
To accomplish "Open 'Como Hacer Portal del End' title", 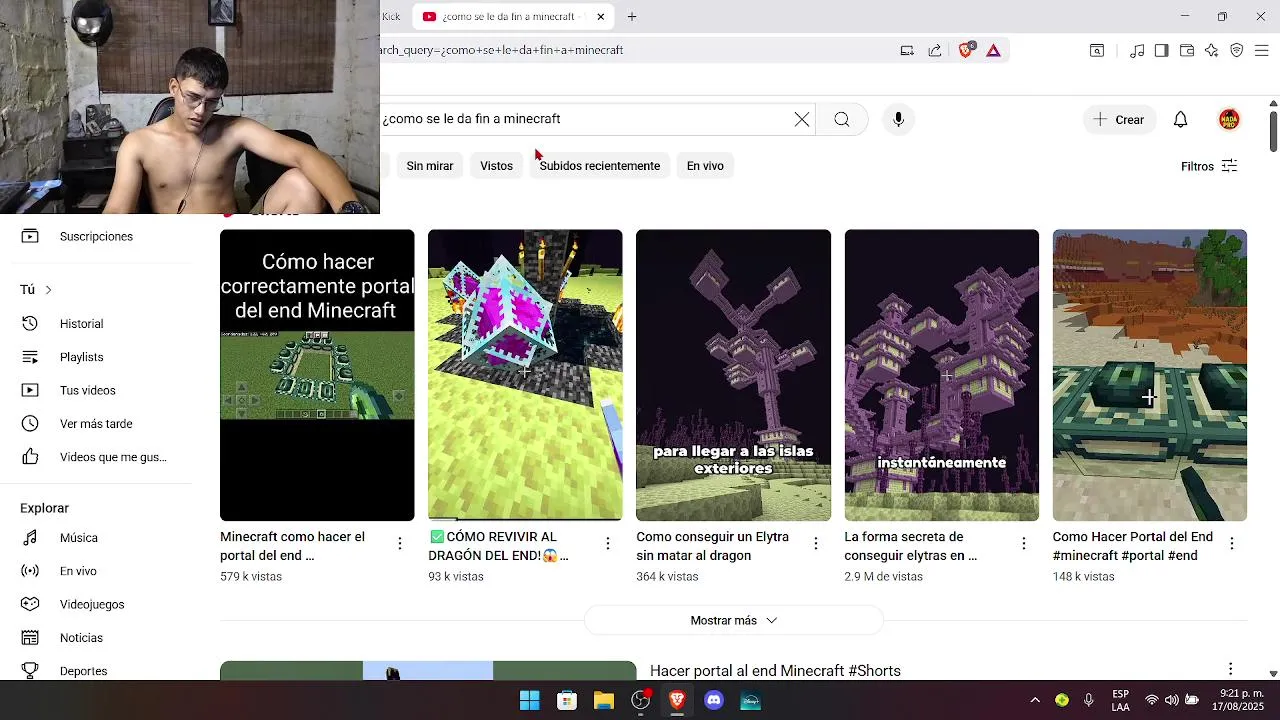I will coord(1133,546).
